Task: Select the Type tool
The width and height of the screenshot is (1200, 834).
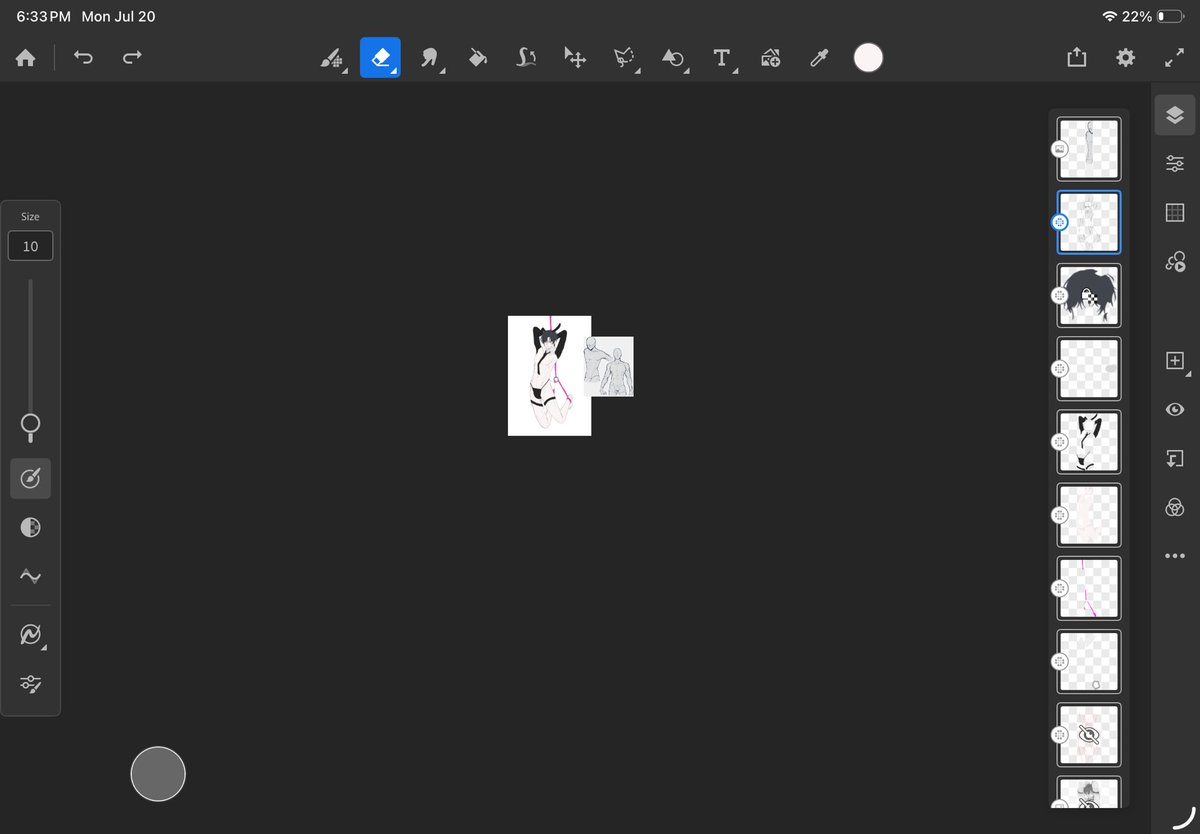Action: [x=721, y=58]
